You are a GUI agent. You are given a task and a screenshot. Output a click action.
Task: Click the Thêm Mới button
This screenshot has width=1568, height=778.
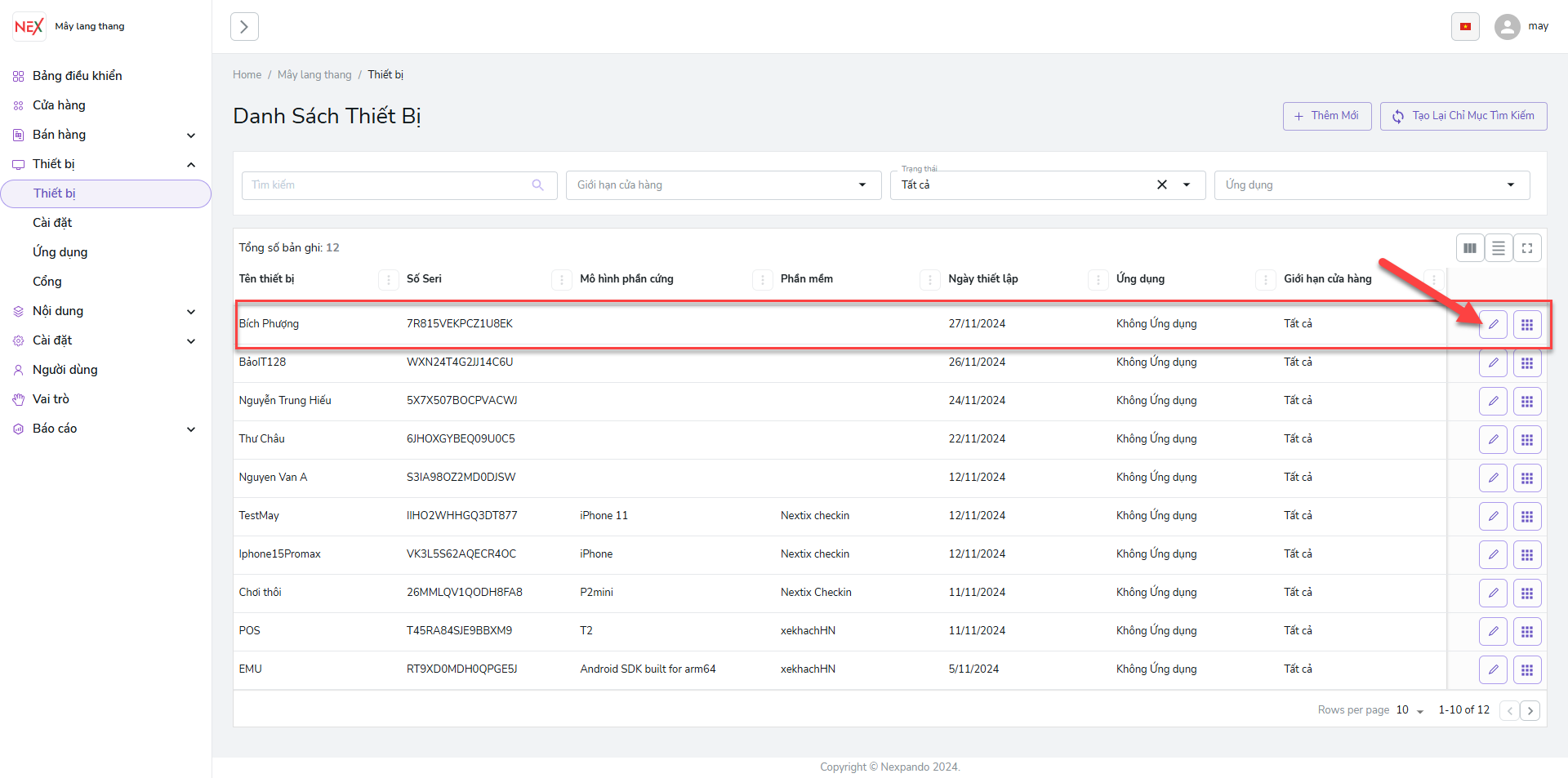click(x=1326, y=116)
